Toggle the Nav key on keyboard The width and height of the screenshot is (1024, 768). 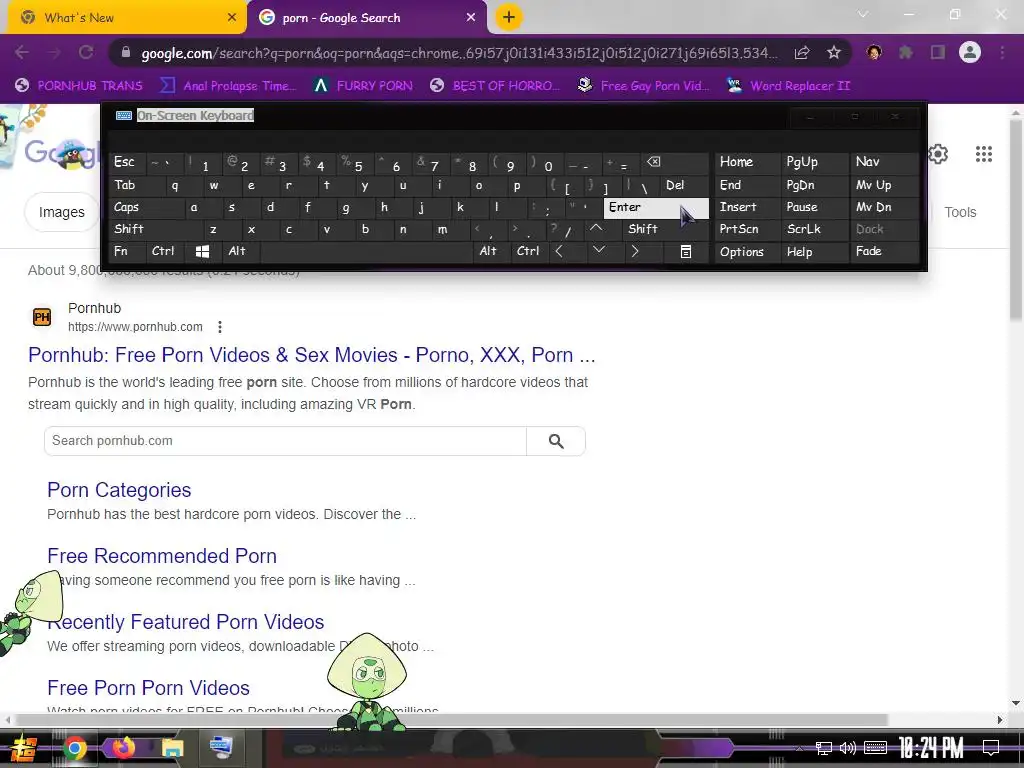click(x=884, y=163)
